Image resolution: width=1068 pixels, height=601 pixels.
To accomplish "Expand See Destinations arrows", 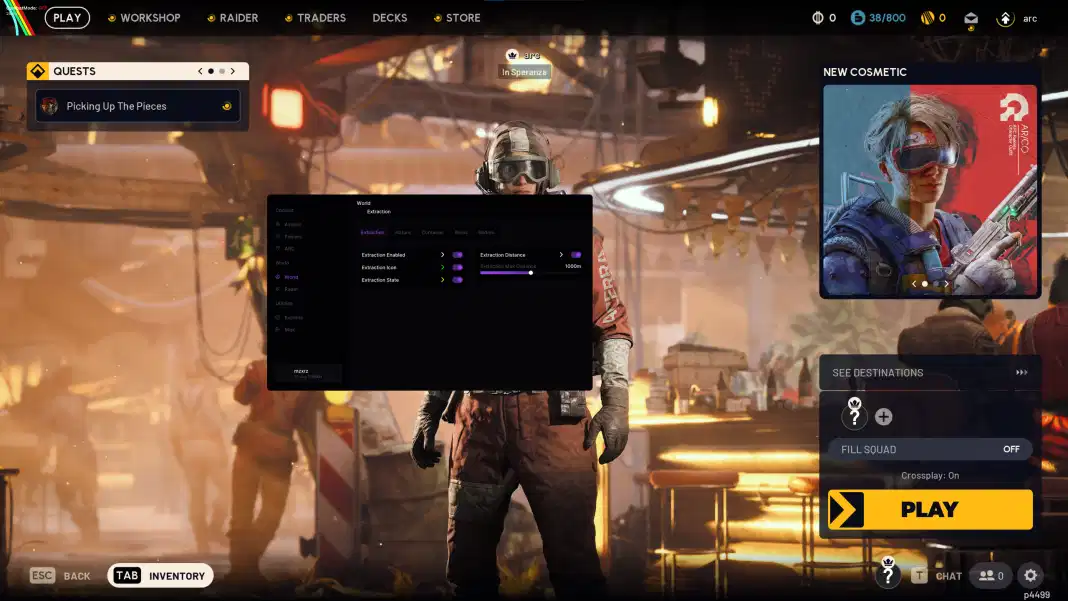I will tap(1022, 372).
